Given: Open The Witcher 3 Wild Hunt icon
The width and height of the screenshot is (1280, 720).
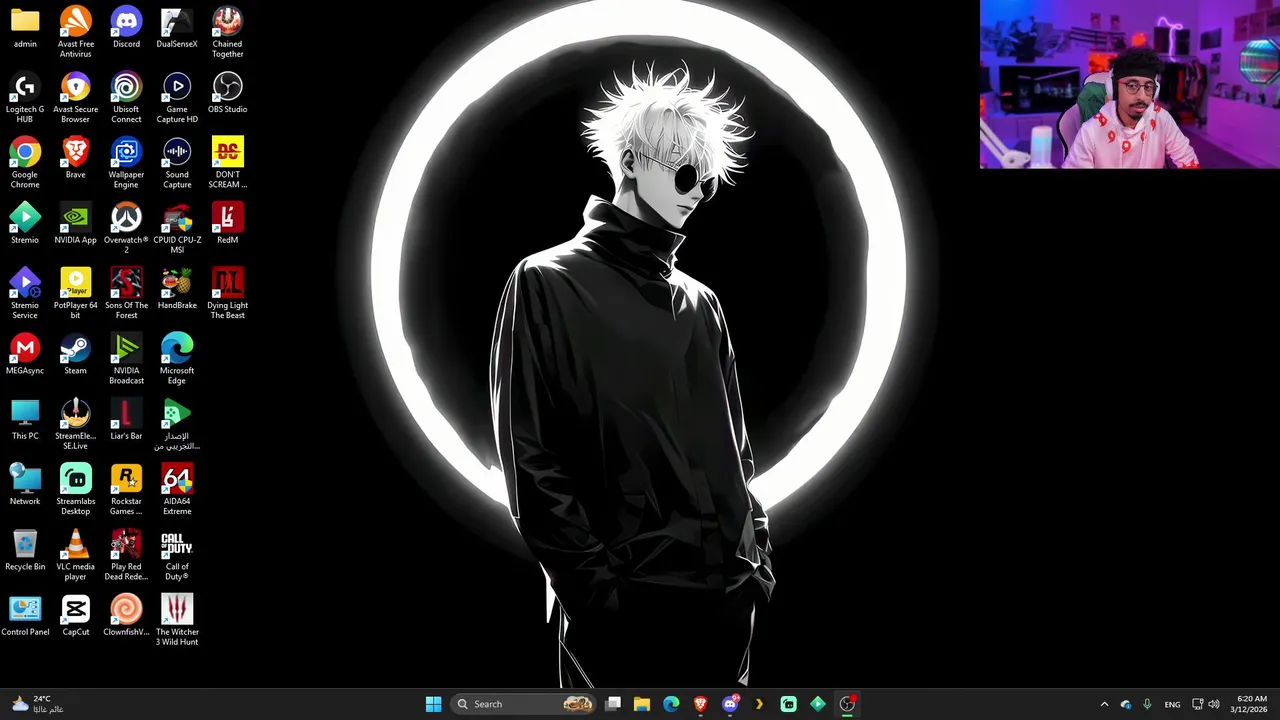Looking at the screenshot, I should [x=177, y=620].
